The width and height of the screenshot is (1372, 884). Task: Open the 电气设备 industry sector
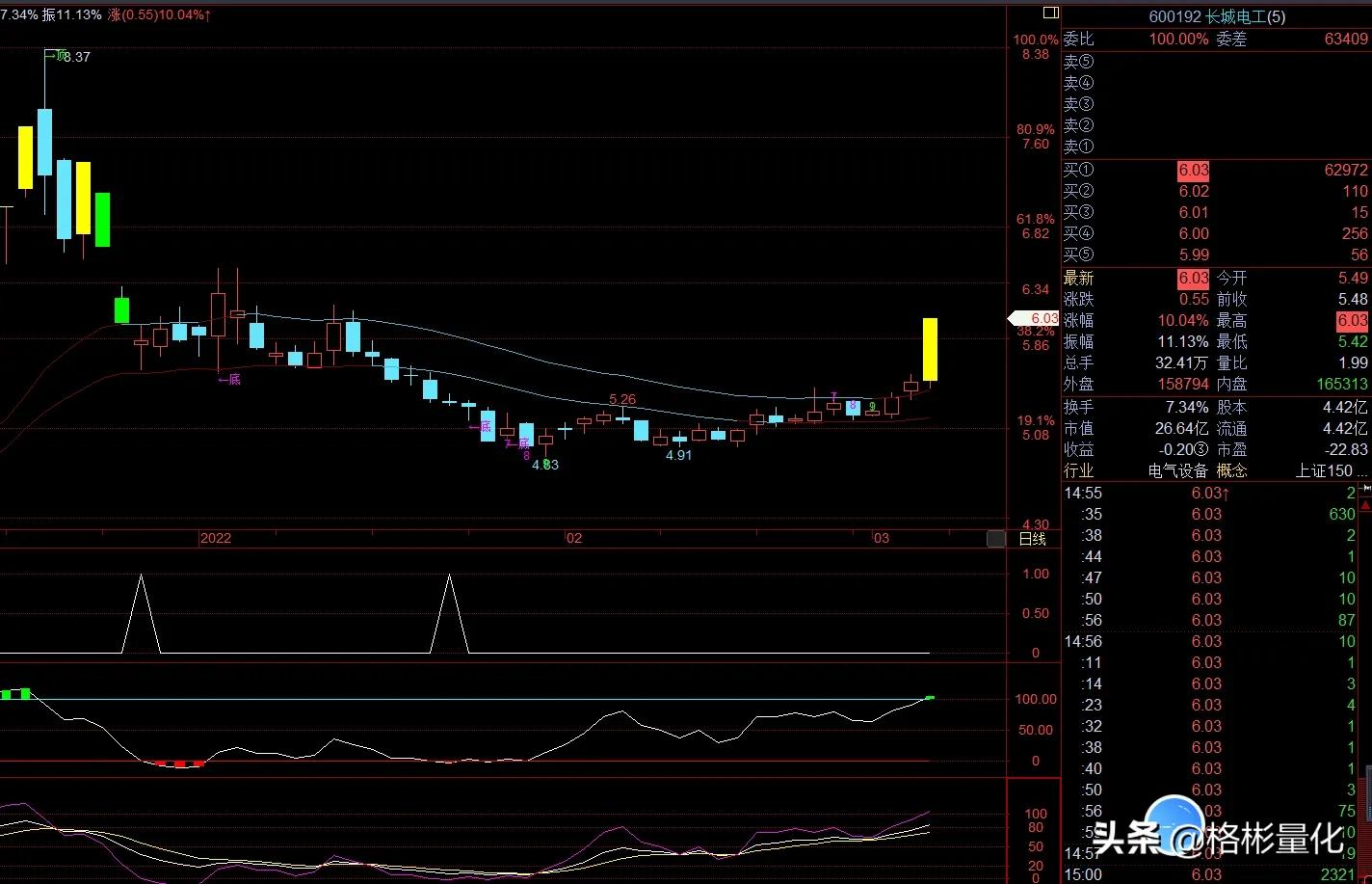(1177, 470)
